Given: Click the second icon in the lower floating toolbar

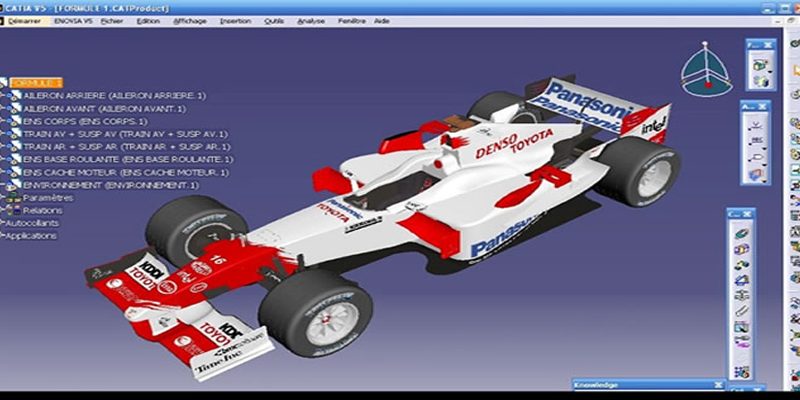Looking at the screenshot, I should pyautogui.click(x=741, y=250).
